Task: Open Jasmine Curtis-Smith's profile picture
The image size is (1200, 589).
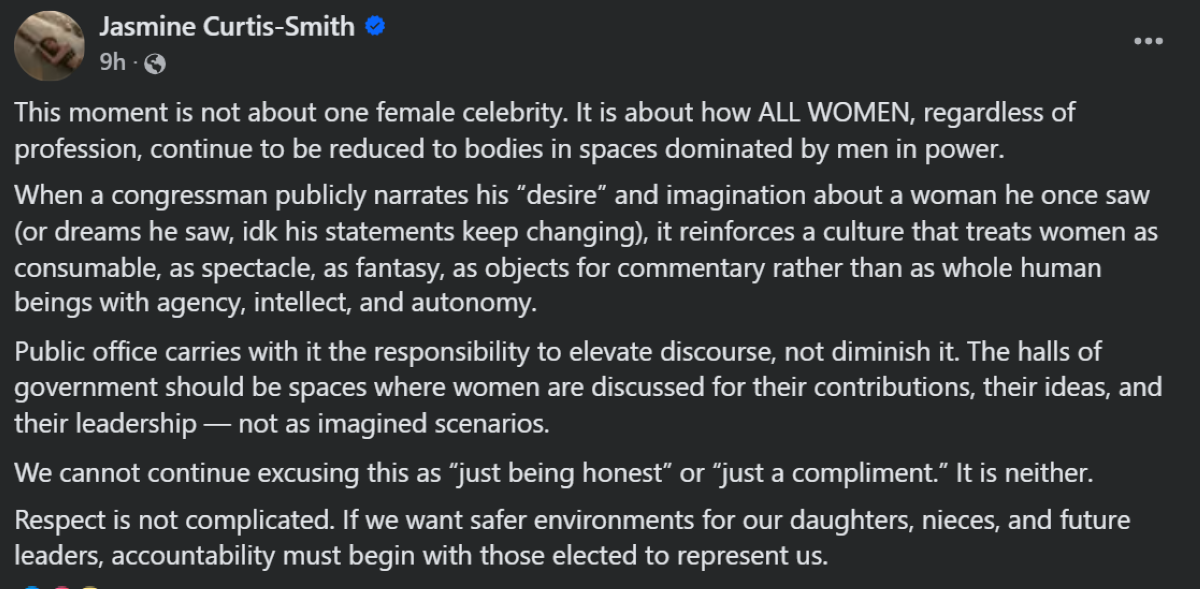Action: (x=49, y=46)
